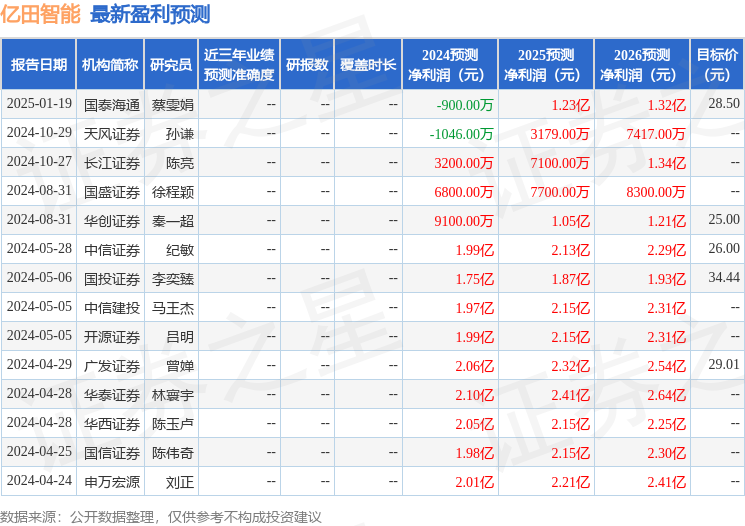Select analyst name 刘正
The height and width of the screenshot is (526, 745).
click(x=180, y=482)
